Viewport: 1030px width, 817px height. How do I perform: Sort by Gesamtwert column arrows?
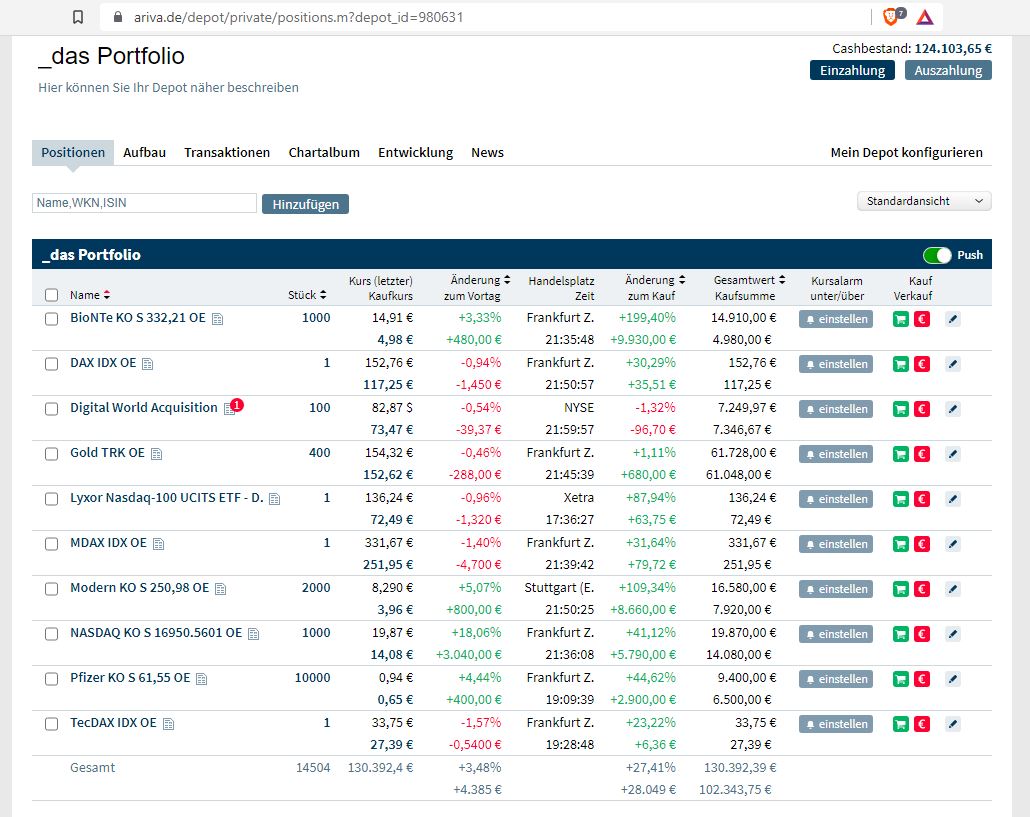(x=782, y=281)
